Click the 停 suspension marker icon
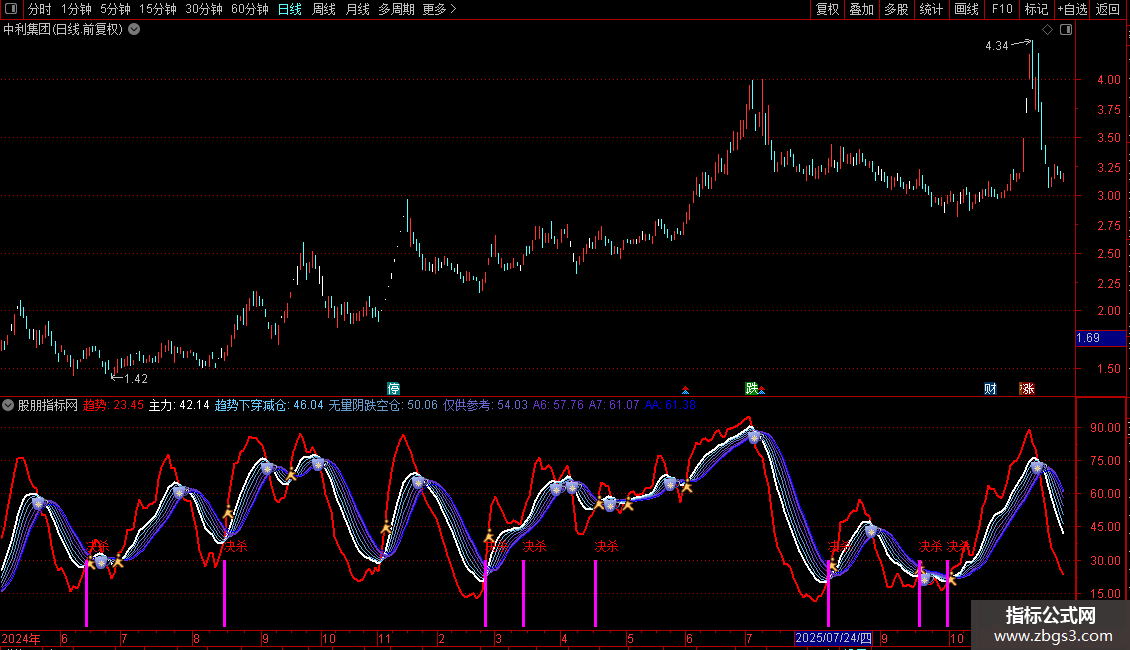The image size is (1130, 650). pyautogui.click(x=393, y=388)
